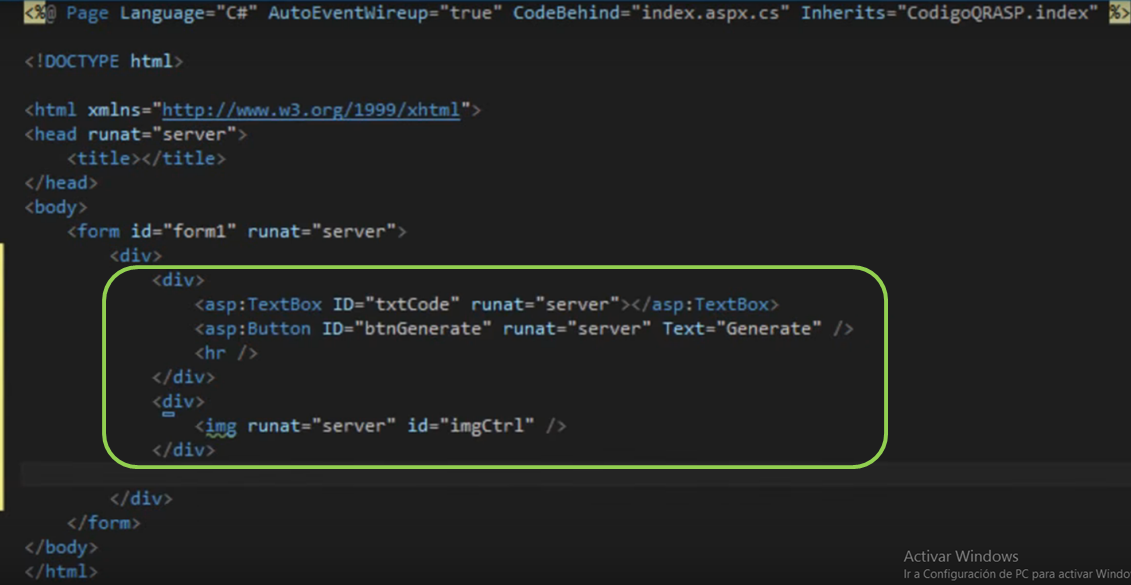
Task: Place cursor inside the empty title element
Action: point(140,157)
